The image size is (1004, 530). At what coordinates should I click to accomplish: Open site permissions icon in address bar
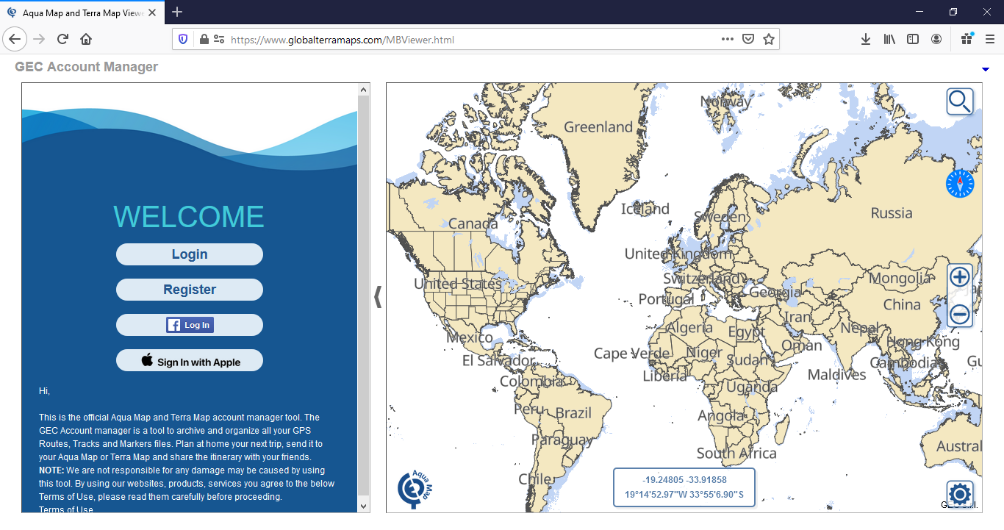pyautogui.click(x=219, y=39)
